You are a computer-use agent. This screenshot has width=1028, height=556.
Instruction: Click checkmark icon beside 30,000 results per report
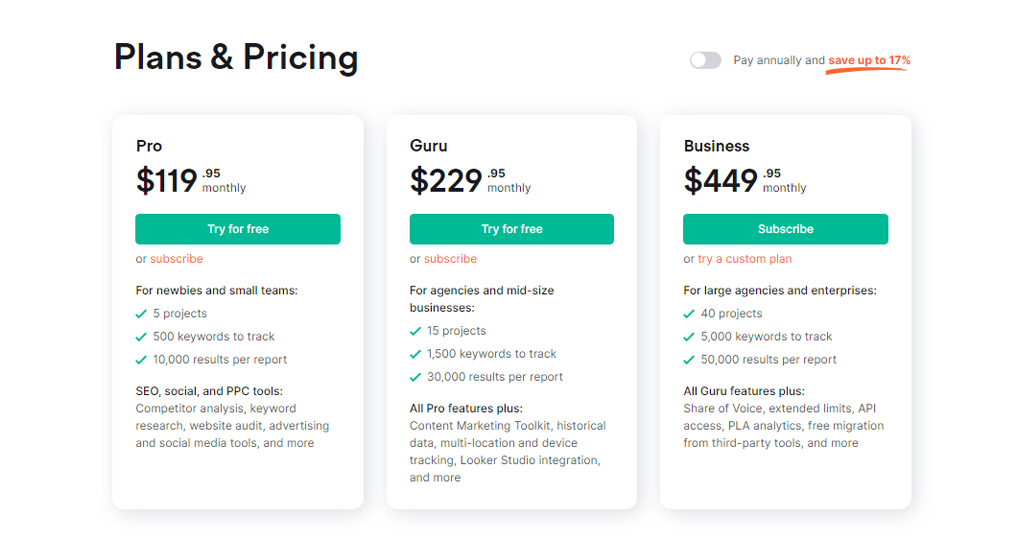[415, 377]
